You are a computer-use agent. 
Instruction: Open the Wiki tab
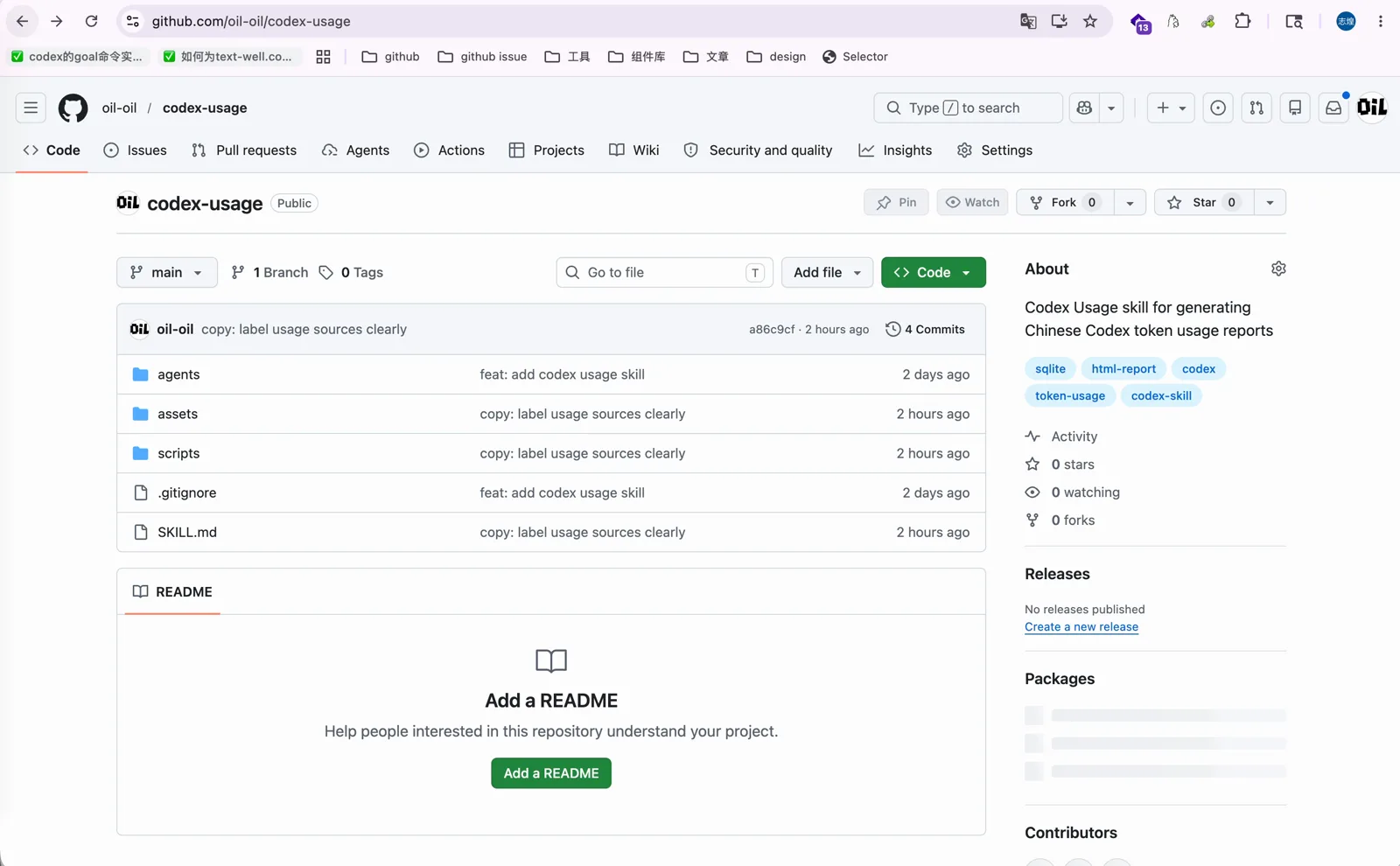tap(634, 150)
